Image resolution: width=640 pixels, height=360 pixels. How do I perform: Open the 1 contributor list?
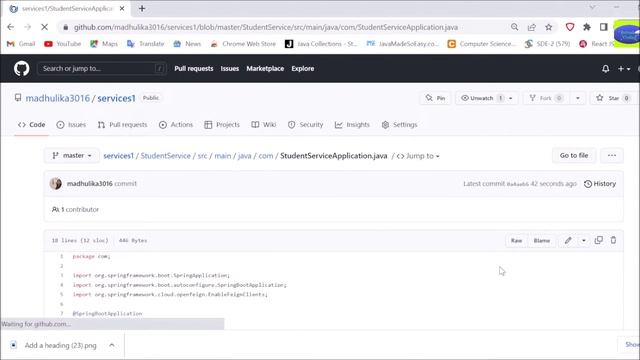click(x=76, y=209)
